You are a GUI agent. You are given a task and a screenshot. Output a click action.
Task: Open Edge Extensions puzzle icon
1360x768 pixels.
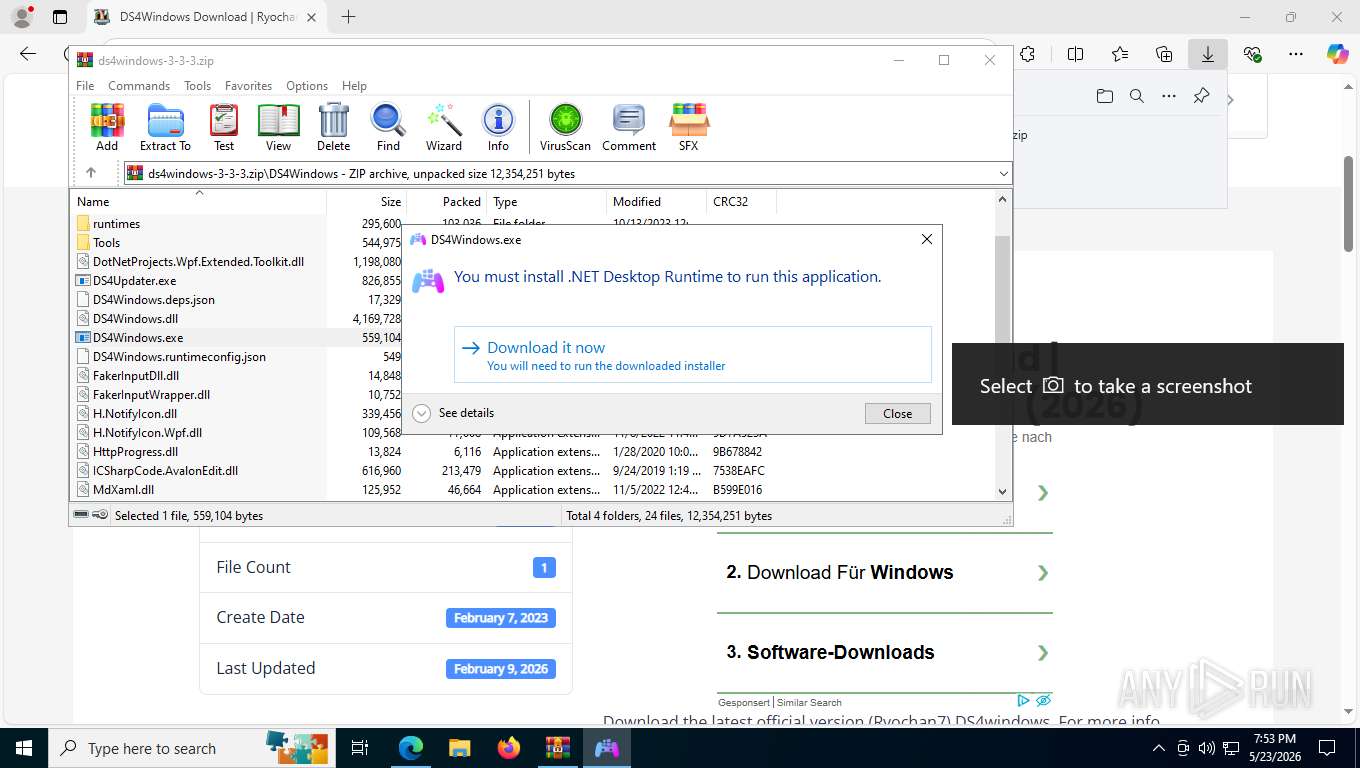coord(1027,54)
